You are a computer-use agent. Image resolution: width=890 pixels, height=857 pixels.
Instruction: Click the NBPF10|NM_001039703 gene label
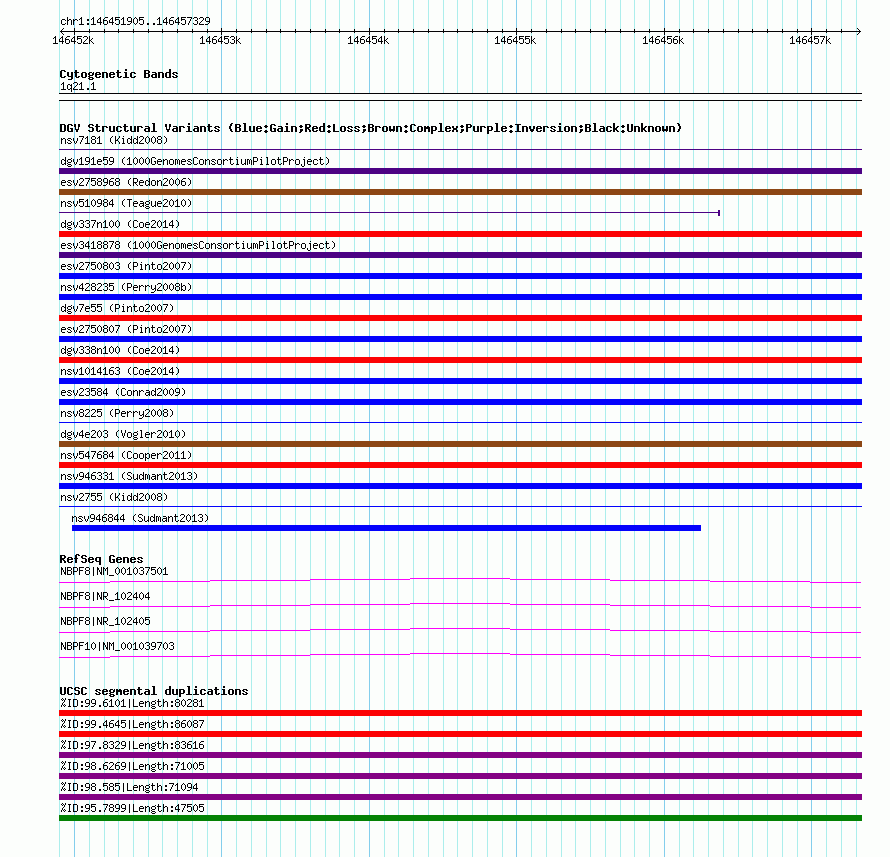pyautogui.click(x=117, y=646)
